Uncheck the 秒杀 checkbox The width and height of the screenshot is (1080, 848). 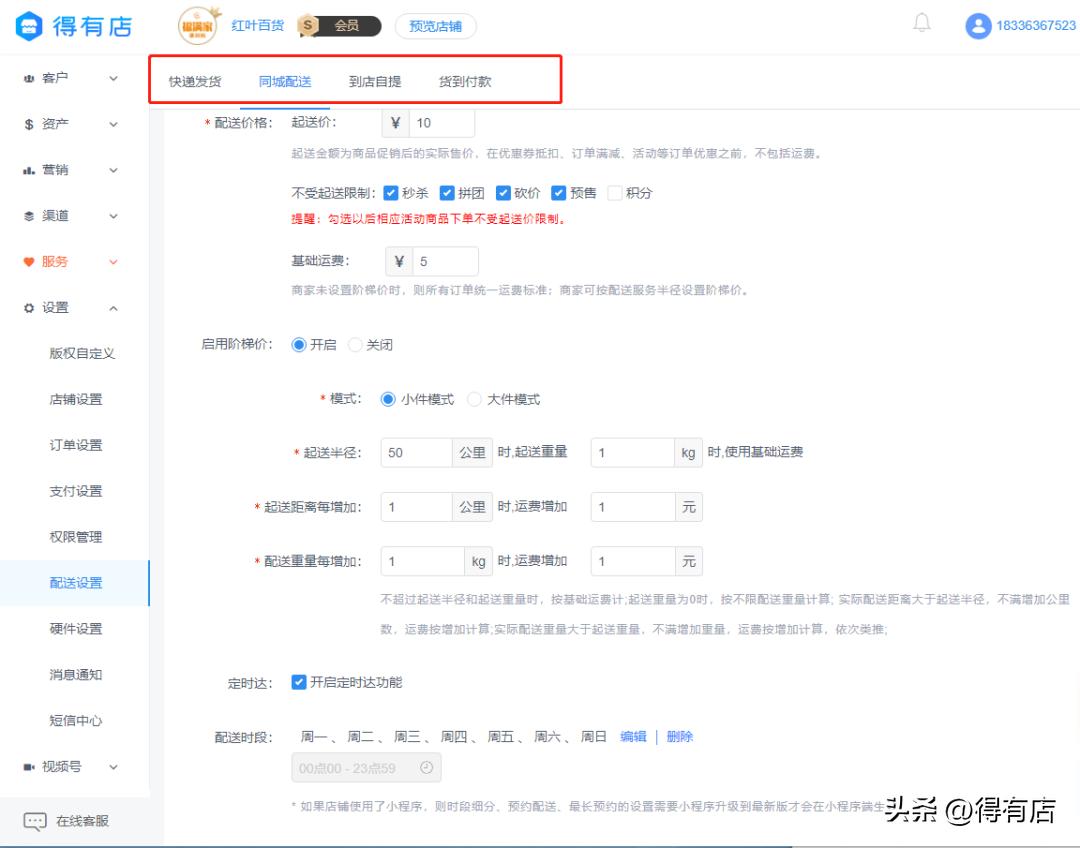390,192
